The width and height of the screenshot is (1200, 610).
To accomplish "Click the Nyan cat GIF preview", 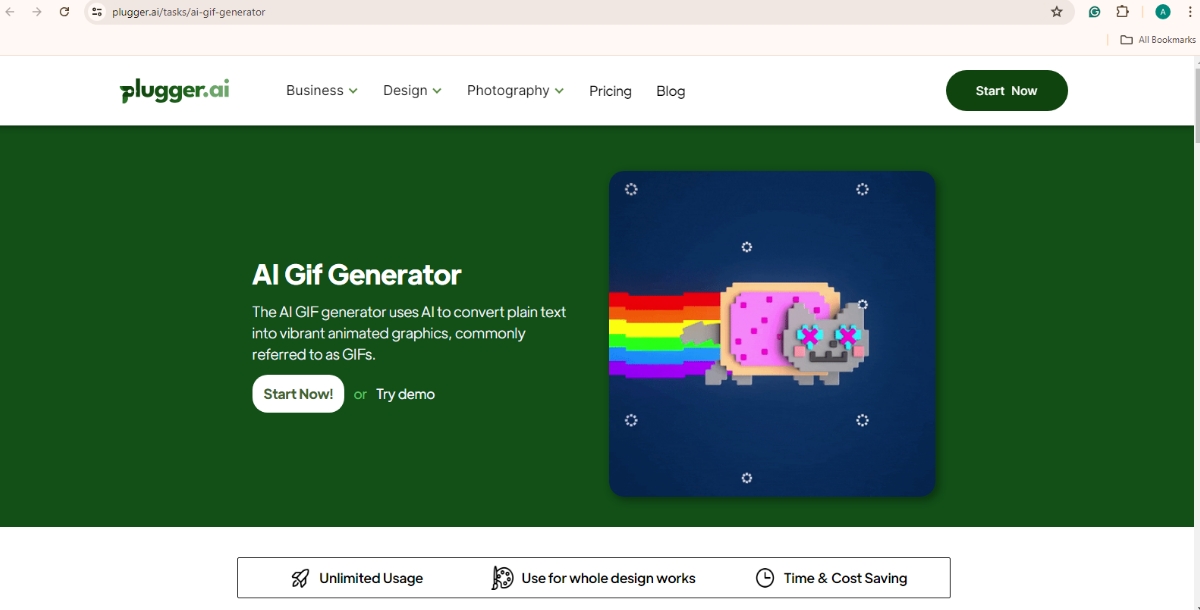I will coord(772,334).
